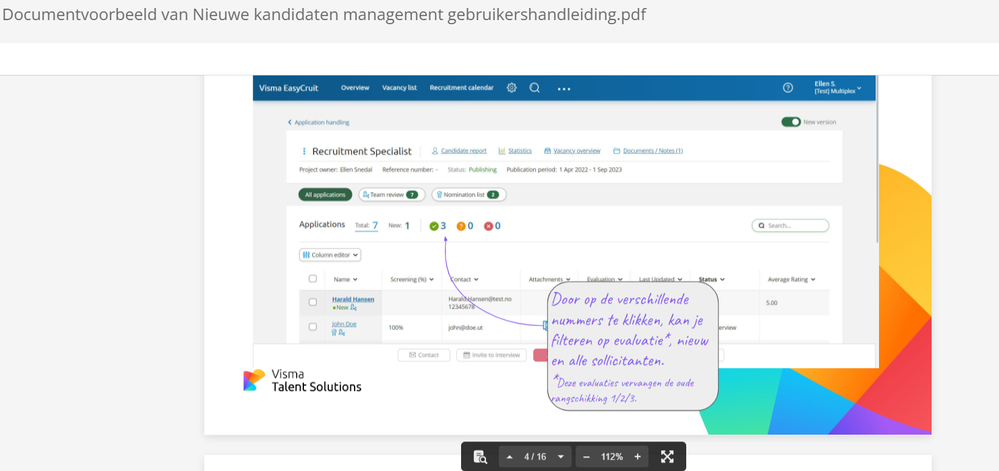This screenshot has width=999, height=471.
Task: Expand the Status column dropdown
Action: click(x=722, y=279)
